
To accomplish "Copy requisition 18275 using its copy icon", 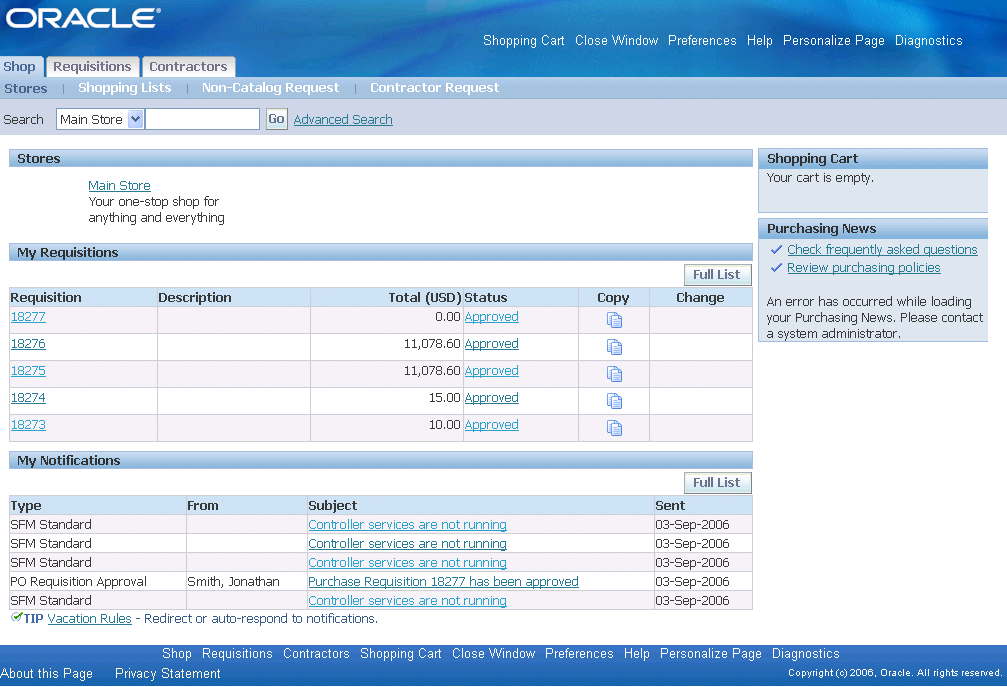I will [614, 374].
